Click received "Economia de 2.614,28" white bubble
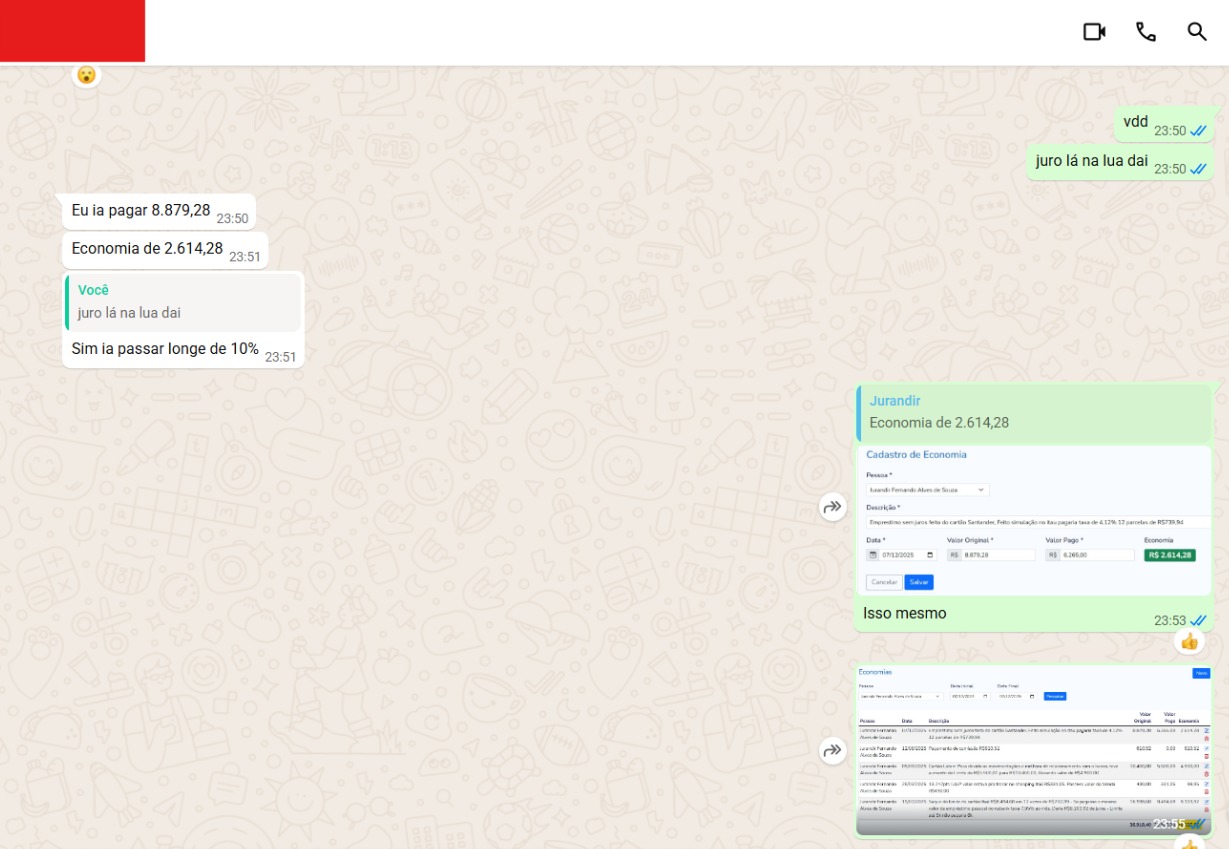Screen dimensions: 1229x849 pyautogui.click(x=147, y=249)
